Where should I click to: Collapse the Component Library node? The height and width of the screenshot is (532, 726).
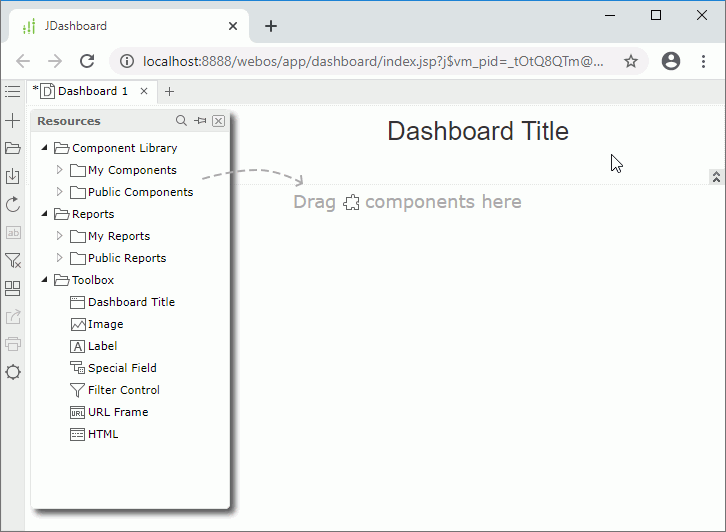pos(44,148)
